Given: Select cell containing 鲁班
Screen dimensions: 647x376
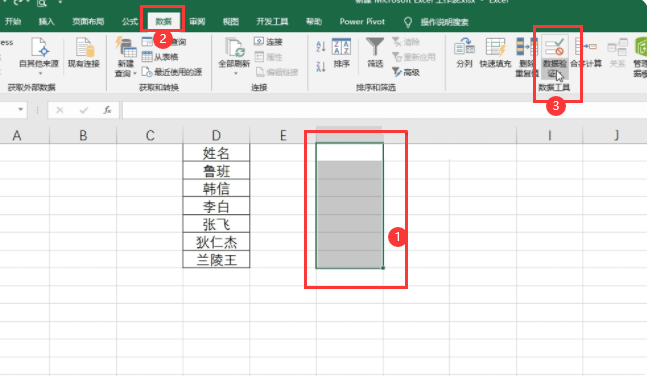Looking at the screenshot, I should 216,170.
